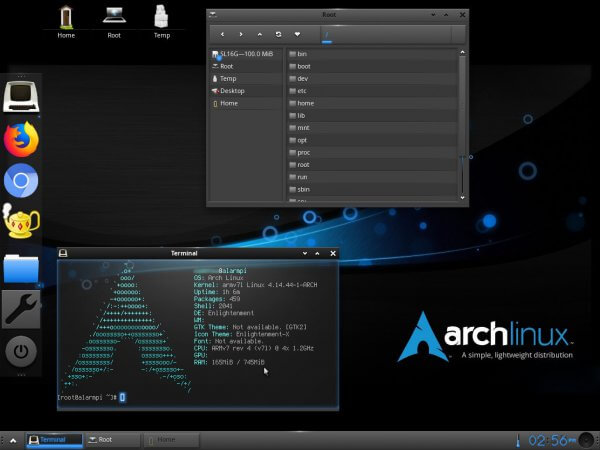Launch Firefox from the dock

click(21, 139)
